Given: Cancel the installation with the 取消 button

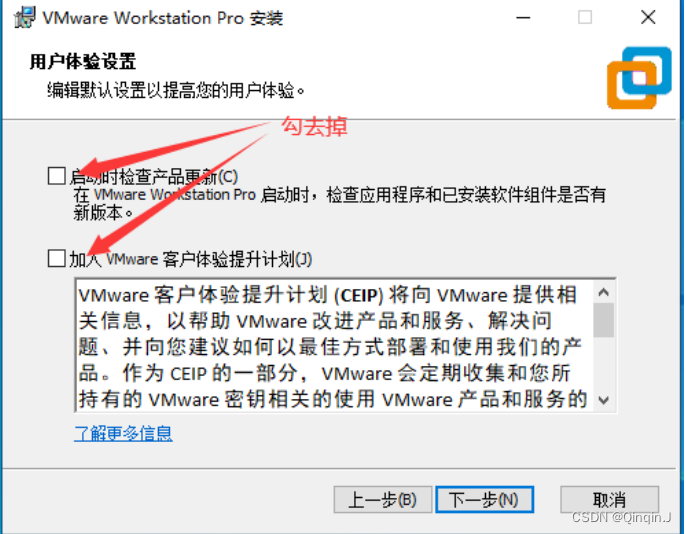Looking at the screenshot, I should point(609,499).
